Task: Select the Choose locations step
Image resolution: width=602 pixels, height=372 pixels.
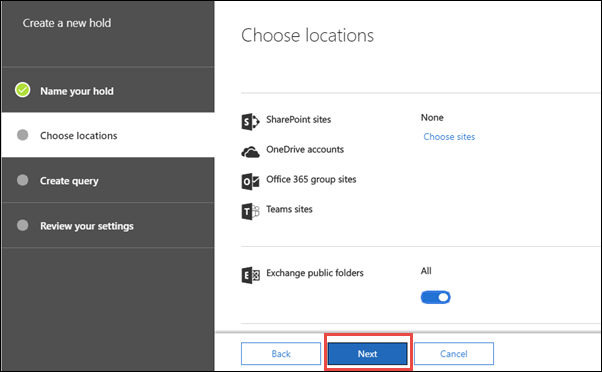Action: pyautogui.click(x=108, y=135)
